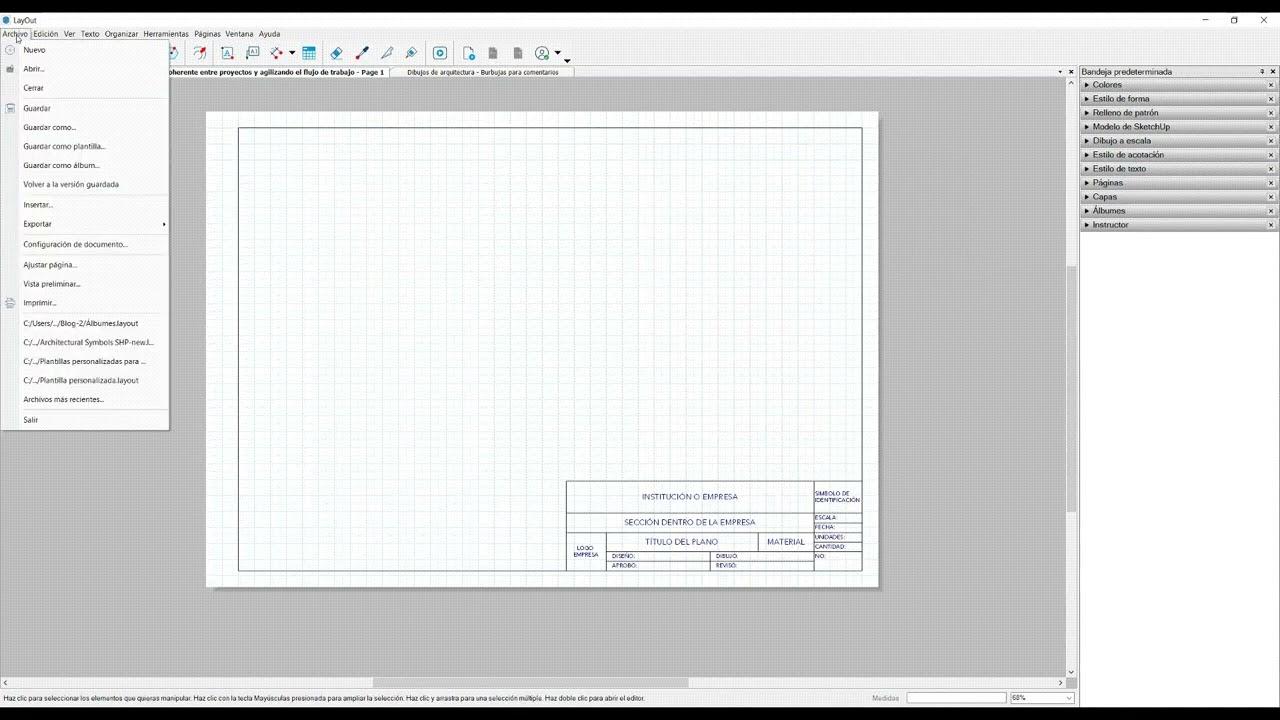Insert a new page using the toolbar icon

(468, 53)
